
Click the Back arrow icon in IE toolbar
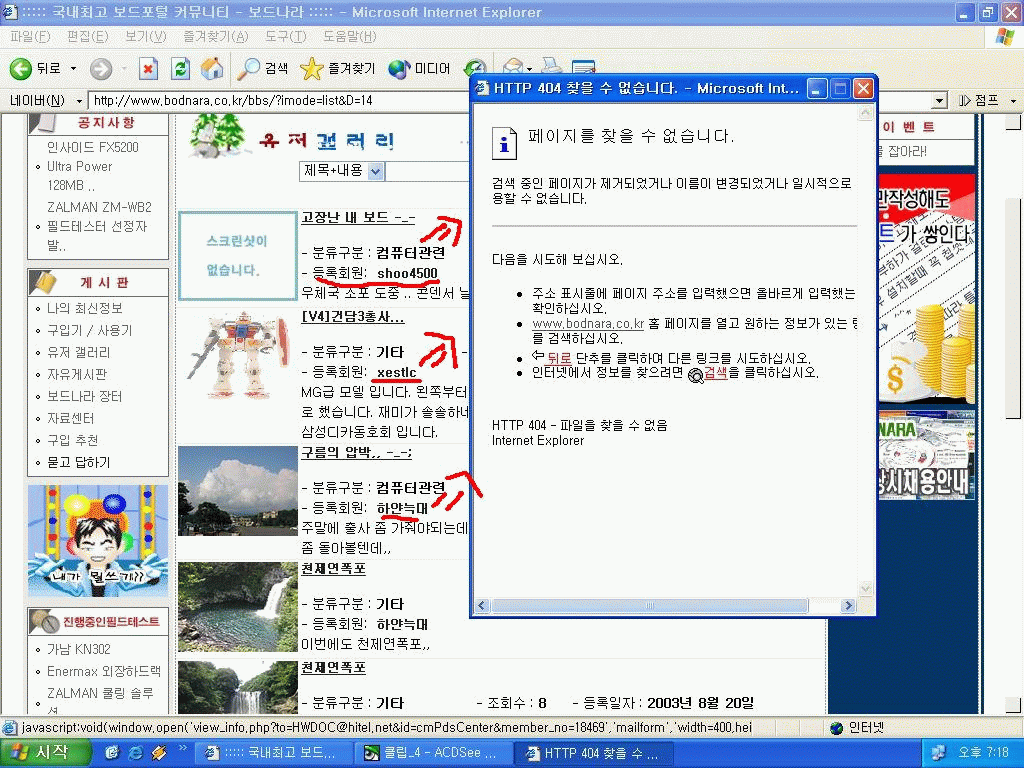click(x=20, y=68)
